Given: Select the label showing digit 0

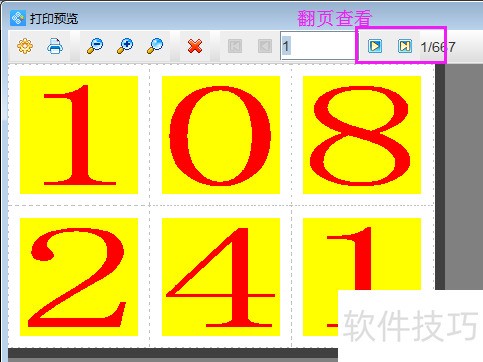Looking at the screenshot, I should click(221, 135).
